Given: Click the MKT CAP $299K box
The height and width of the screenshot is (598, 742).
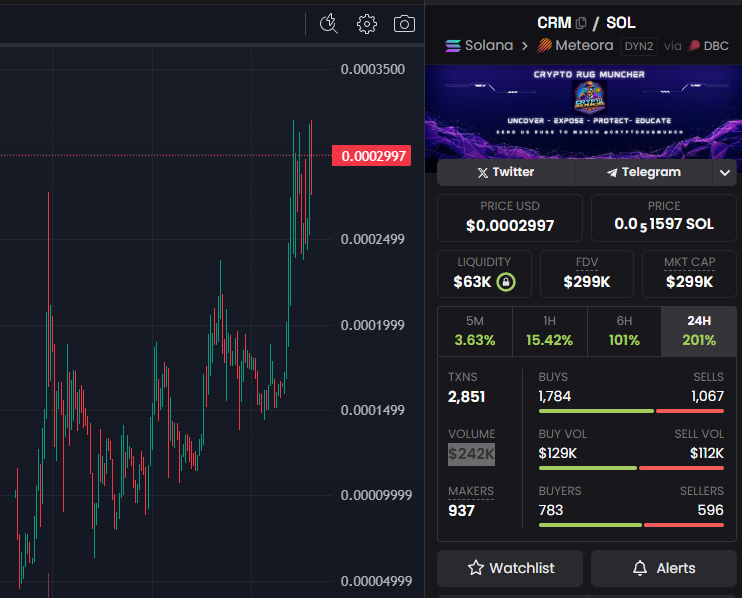Looking at the screenshot, I should tap(689, 274).
